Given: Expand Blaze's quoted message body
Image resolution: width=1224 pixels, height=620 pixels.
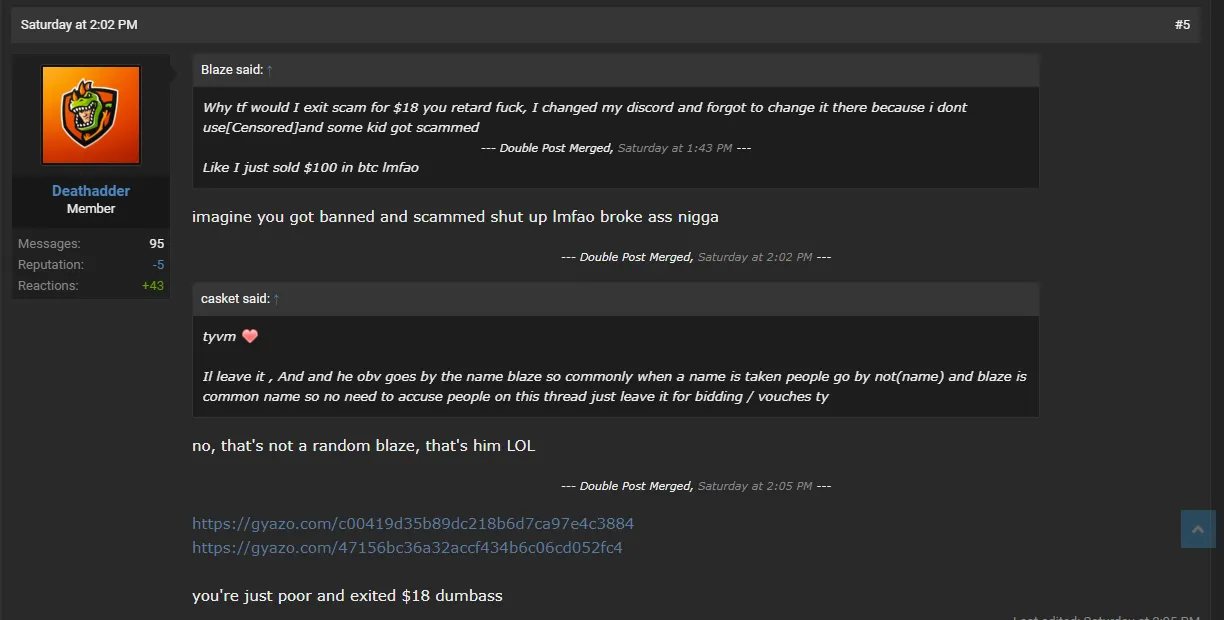Looking at the screenshot, I should coord(615,137).
